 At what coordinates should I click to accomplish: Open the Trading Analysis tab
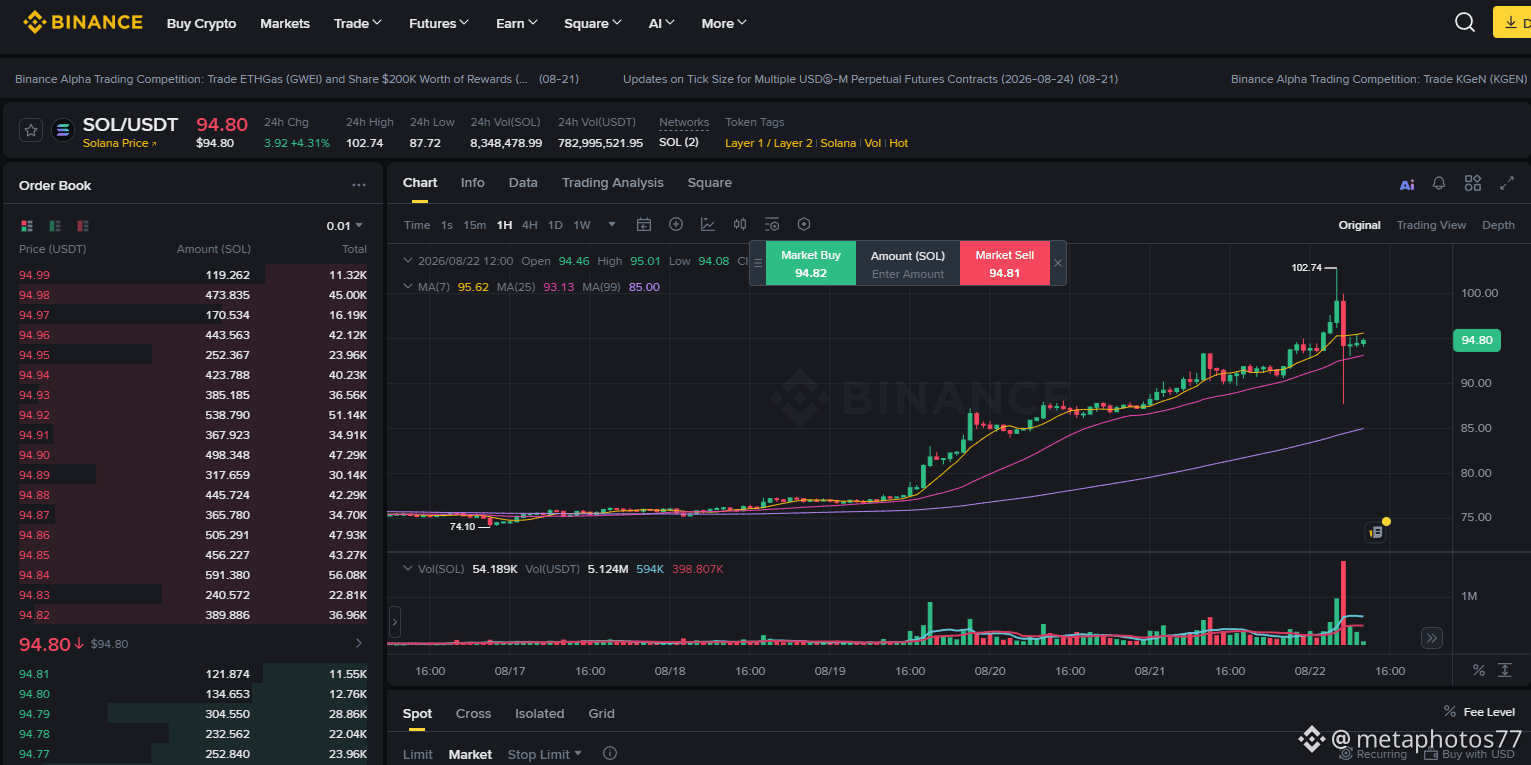(613, 183)
